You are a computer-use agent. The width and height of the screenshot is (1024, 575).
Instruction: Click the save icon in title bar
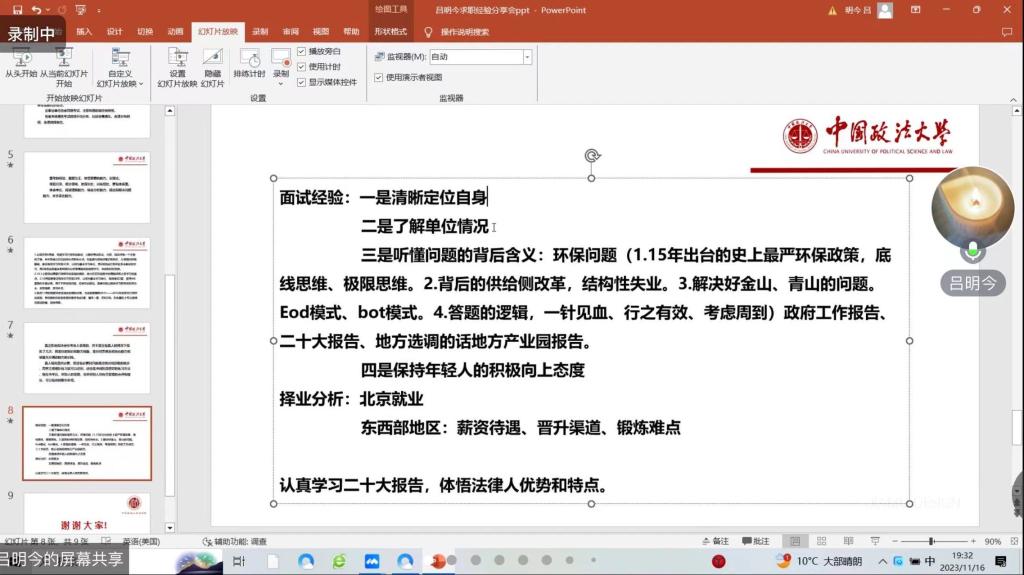(17, 10)
